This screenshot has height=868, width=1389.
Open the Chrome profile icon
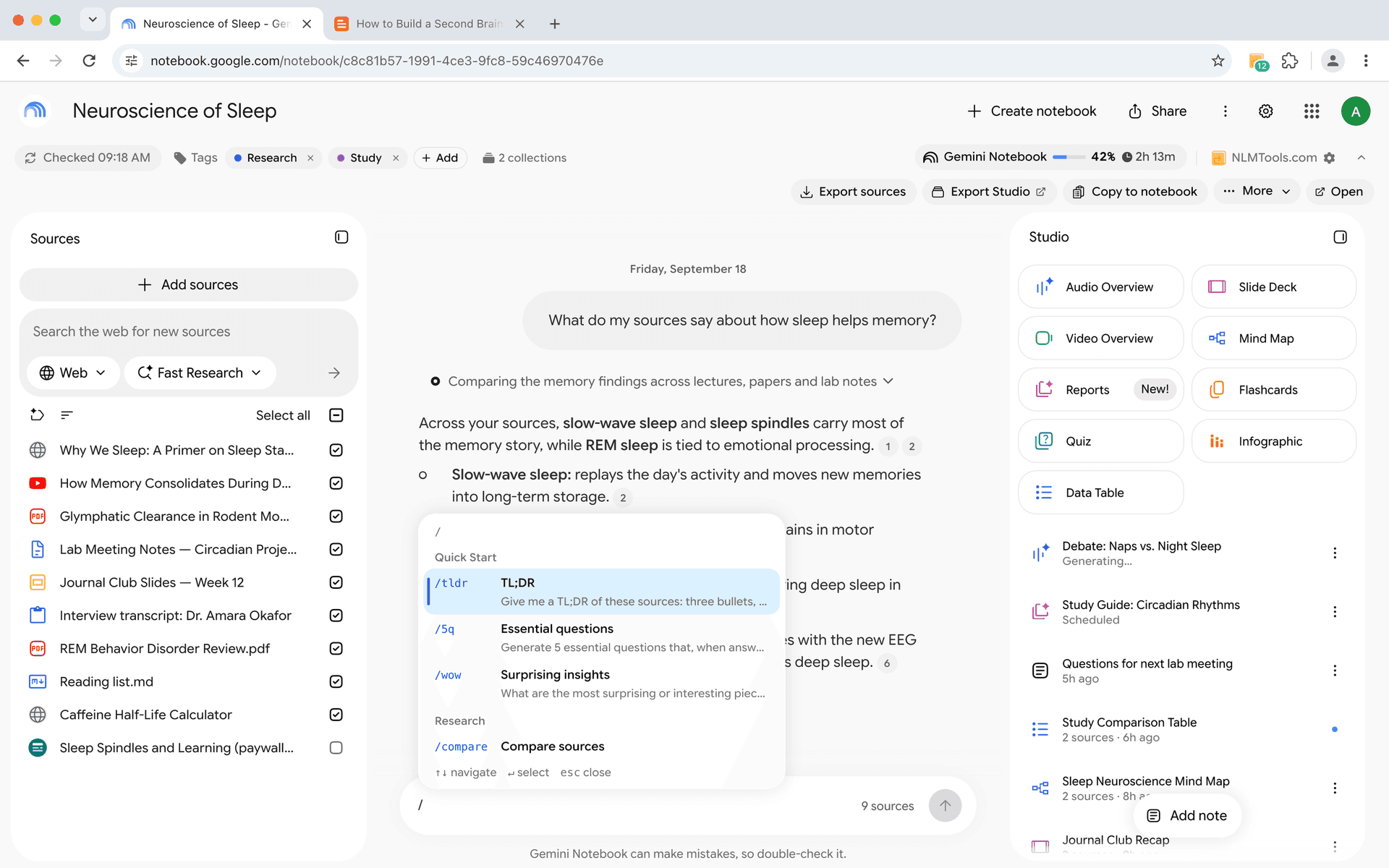pos(1332,61)
